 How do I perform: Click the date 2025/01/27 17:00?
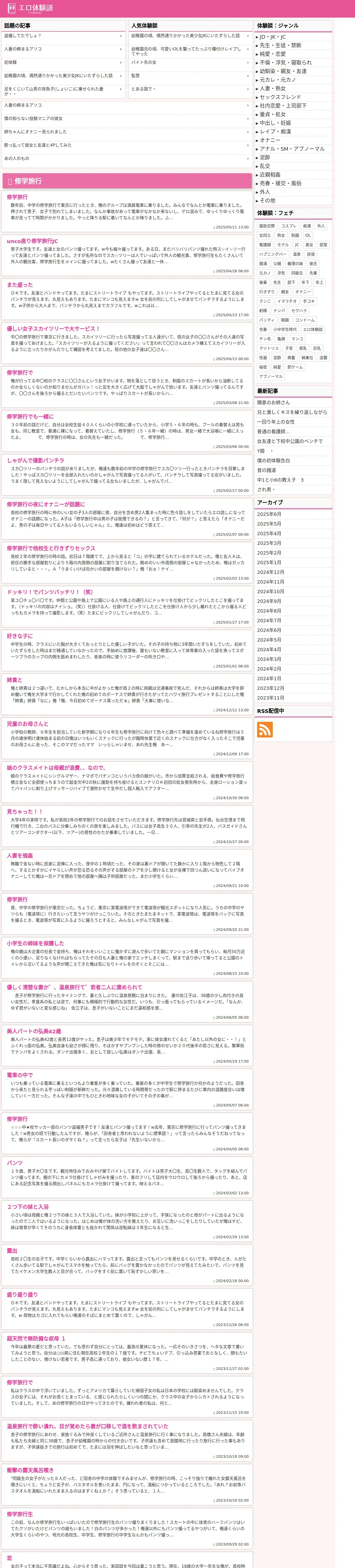pos(232,622)
